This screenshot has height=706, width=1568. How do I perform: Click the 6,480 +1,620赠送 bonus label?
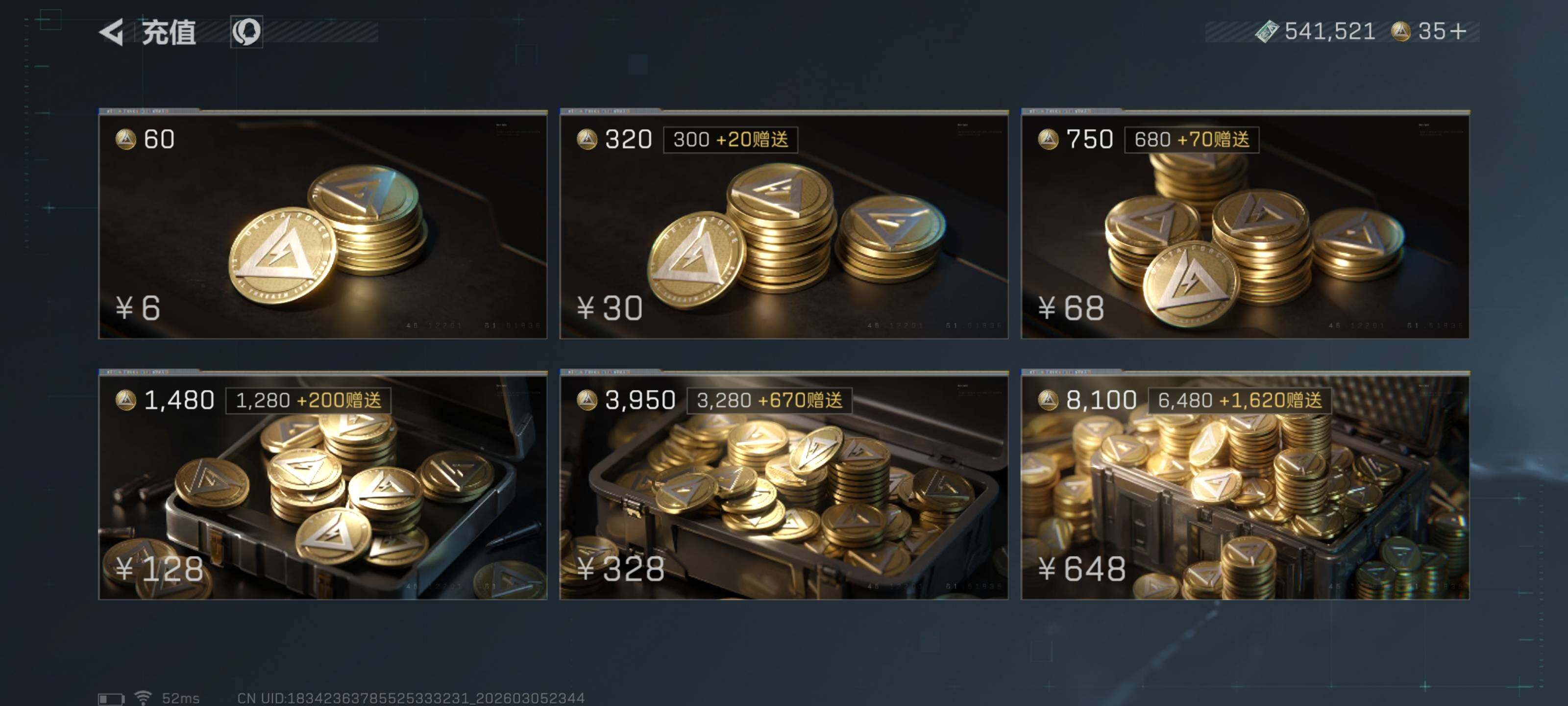coord(1240,400)
